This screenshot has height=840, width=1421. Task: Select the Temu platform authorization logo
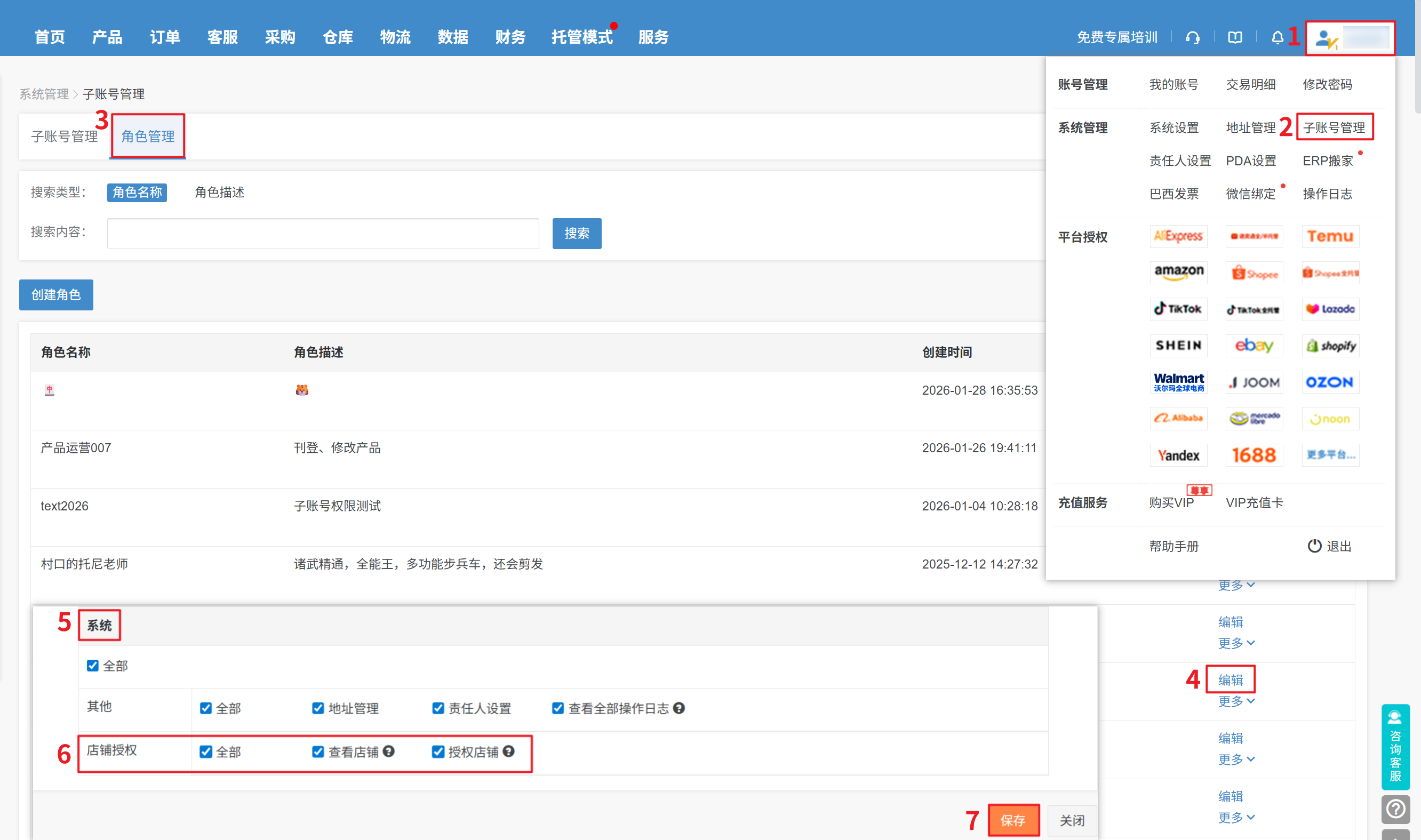pos(1330,237)
